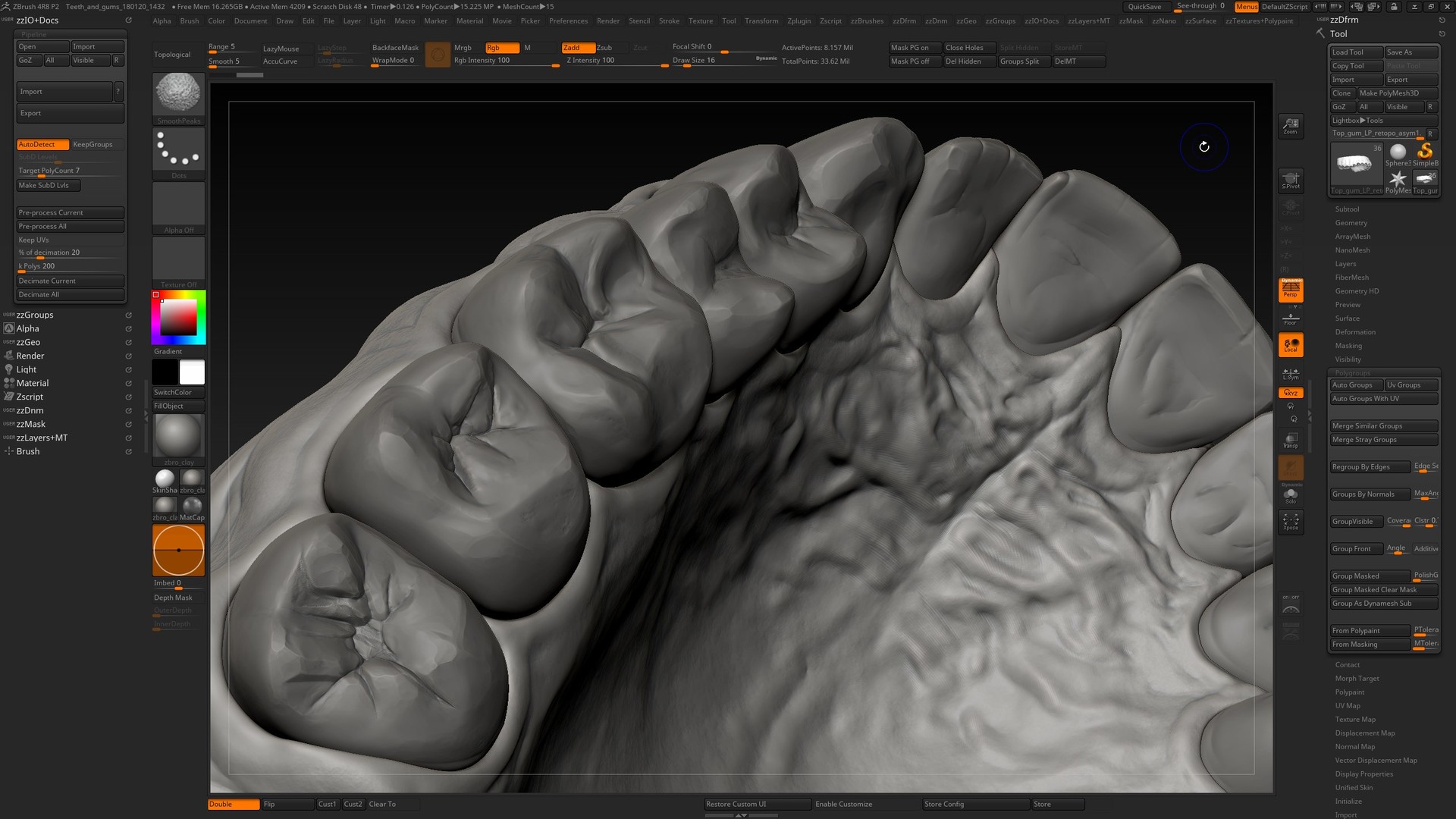Toggle the Persp perspective view button
The image size is (1456, 819).
pos(1291,289)
